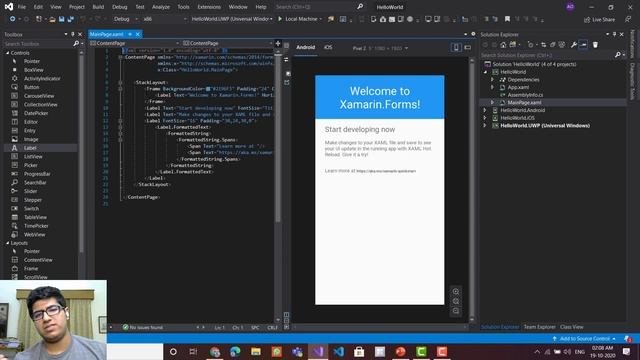Click the bookmark icon in the toolbar
Viewport: 640px width, 360px height.
pos(507,19)
